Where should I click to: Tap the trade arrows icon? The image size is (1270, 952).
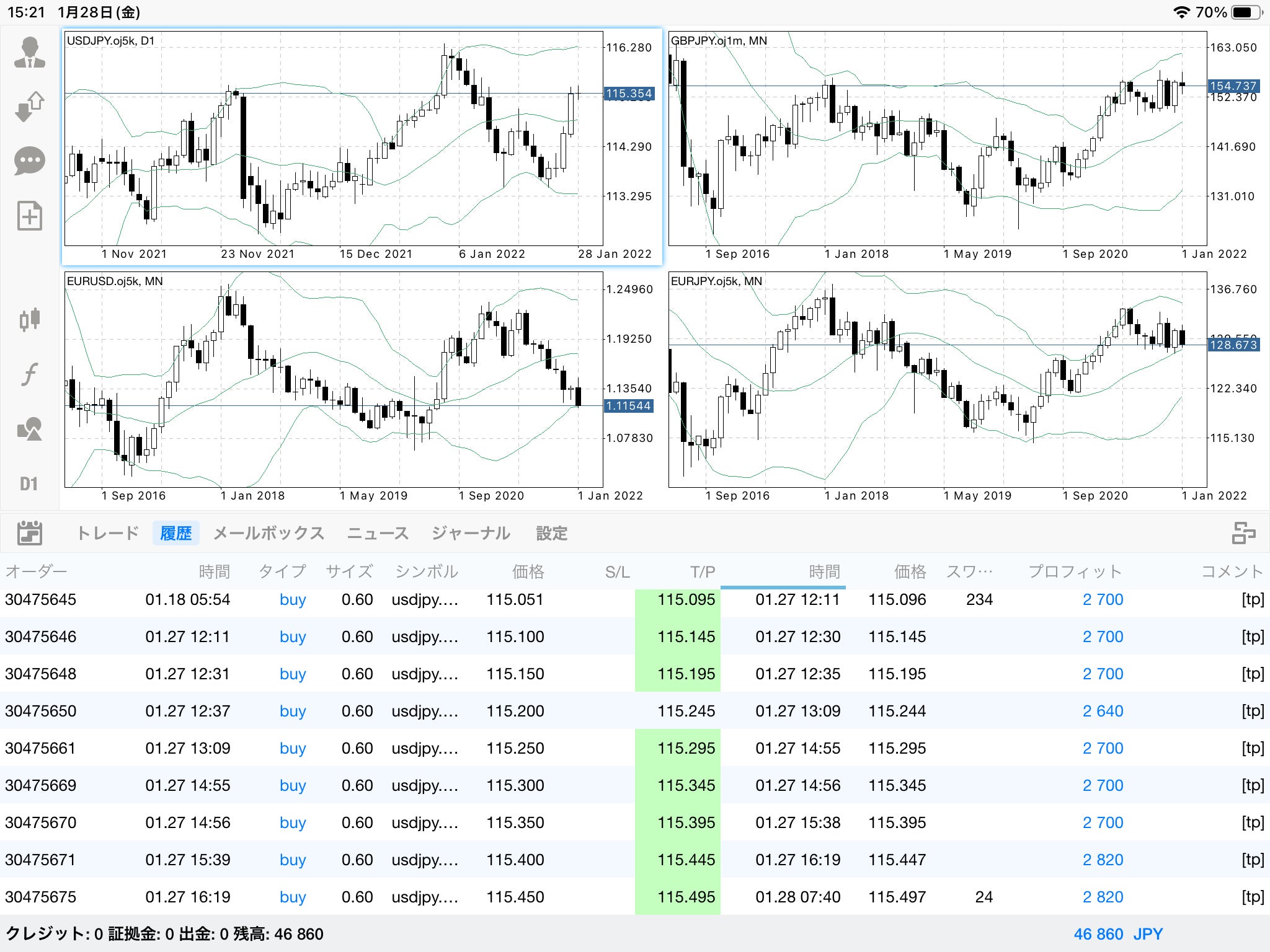click(29, 107)
